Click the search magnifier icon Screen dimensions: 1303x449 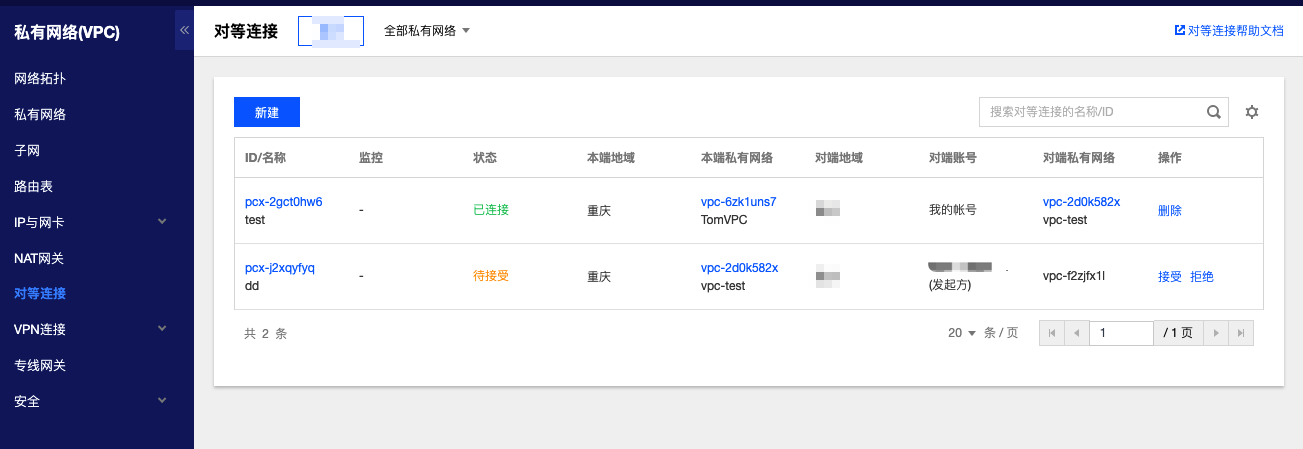pos(1213,112)
